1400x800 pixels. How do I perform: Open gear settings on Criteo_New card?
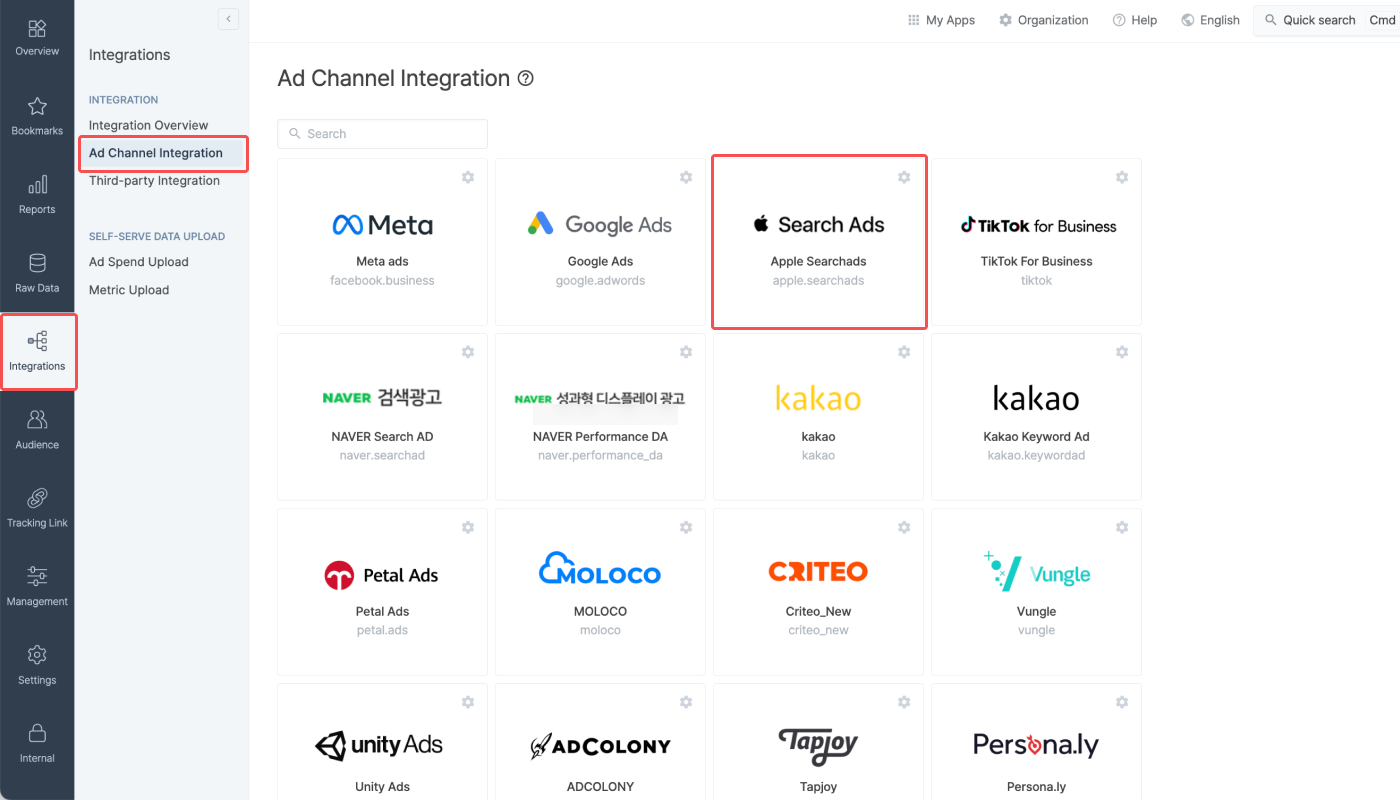pos(904,527)
